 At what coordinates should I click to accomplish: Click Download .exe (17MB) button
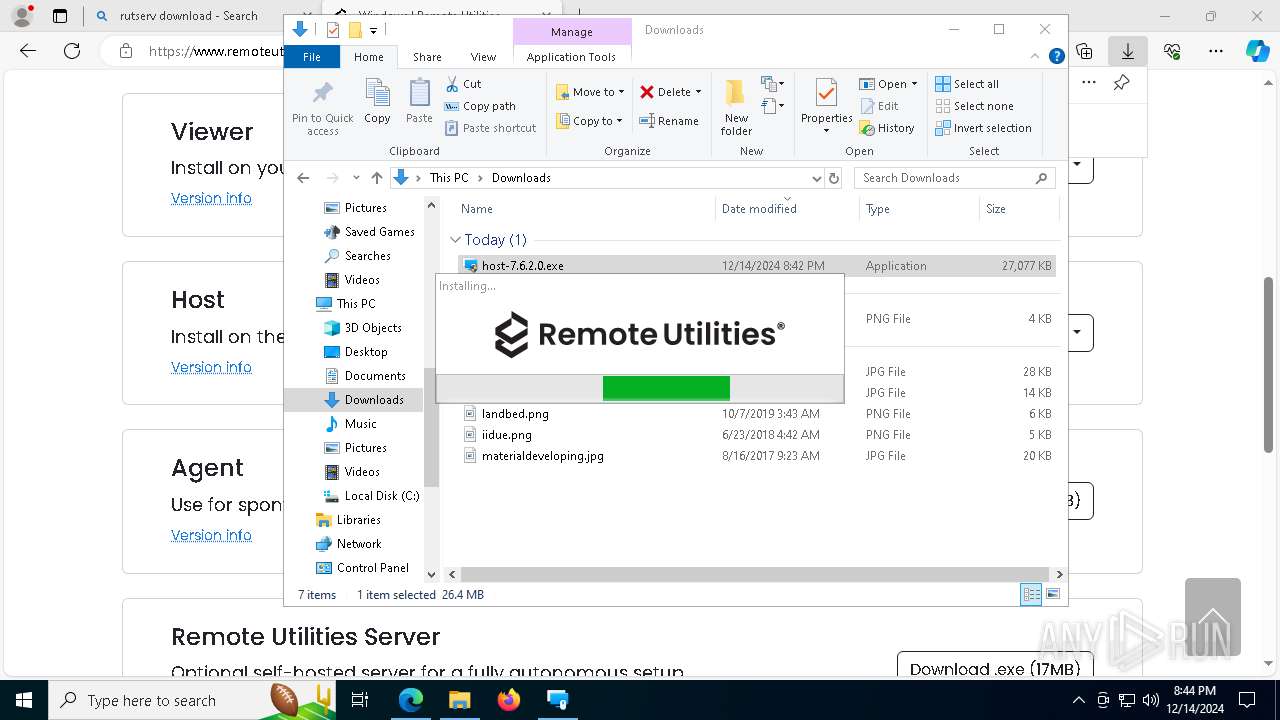point(995,668)
